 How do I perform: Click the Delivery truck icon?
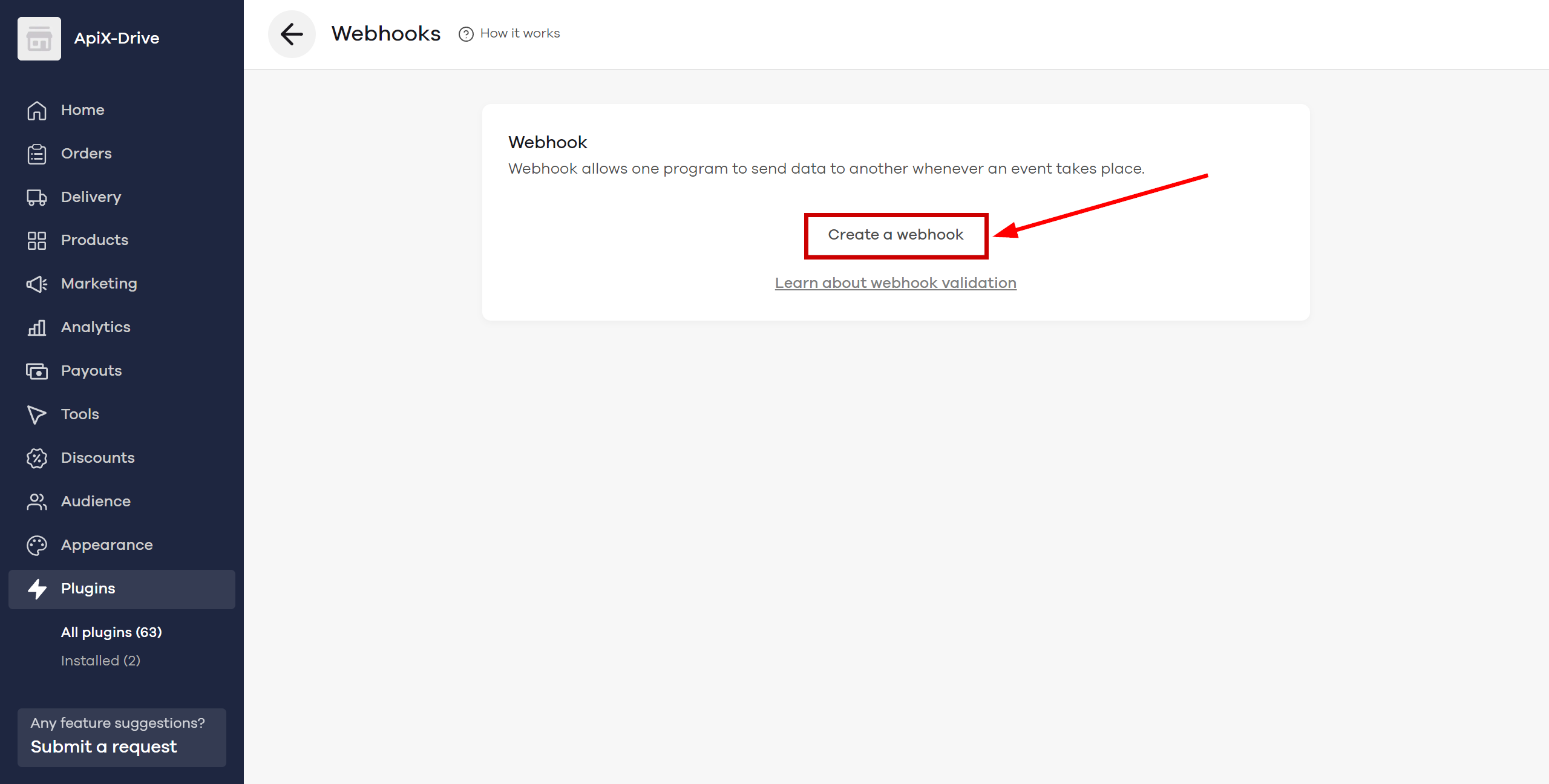tap(37, 197)
